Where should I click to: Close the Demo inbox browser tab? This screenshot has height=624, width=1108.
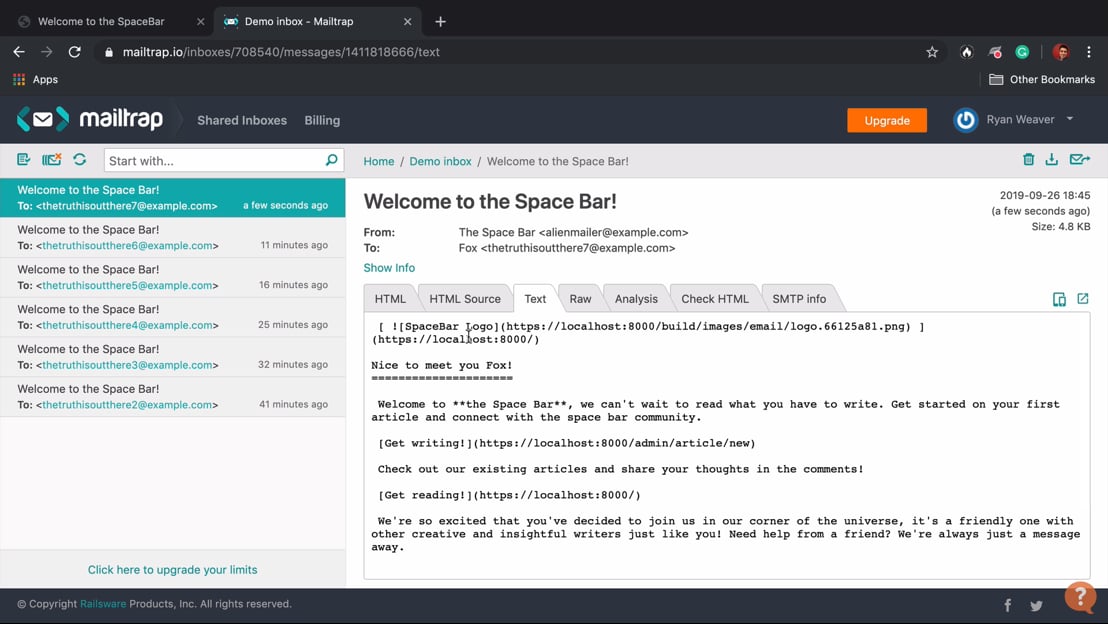click(x=408, y=21)
